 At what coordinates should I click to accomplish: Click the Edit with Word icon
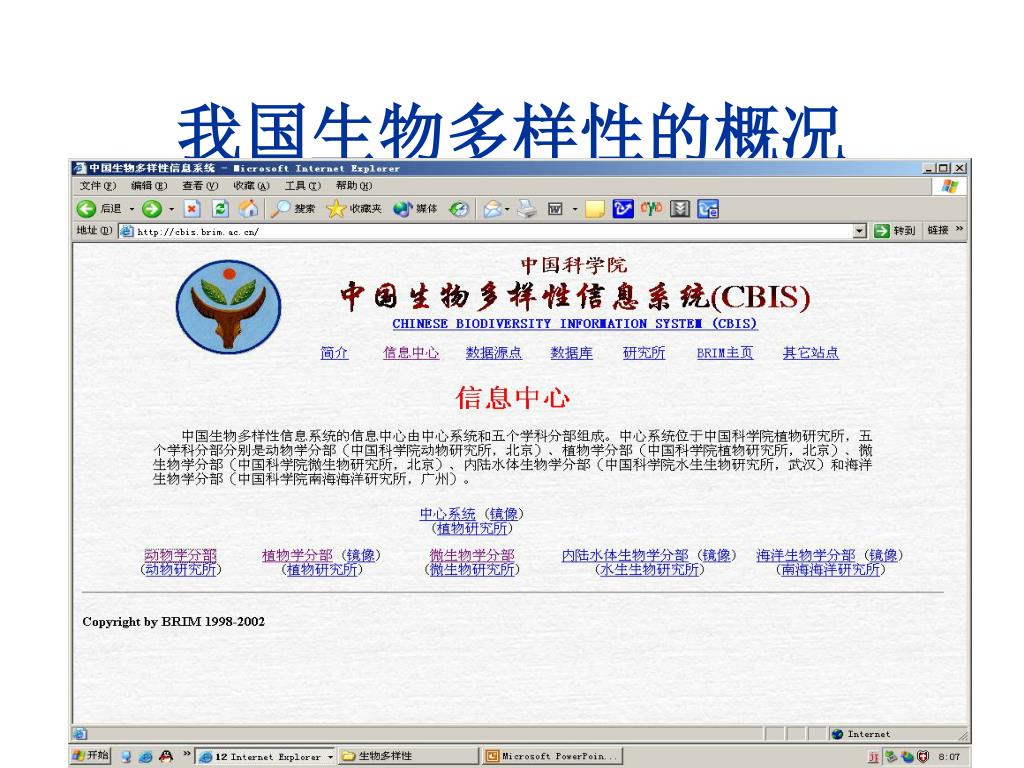tap(555, 209)
